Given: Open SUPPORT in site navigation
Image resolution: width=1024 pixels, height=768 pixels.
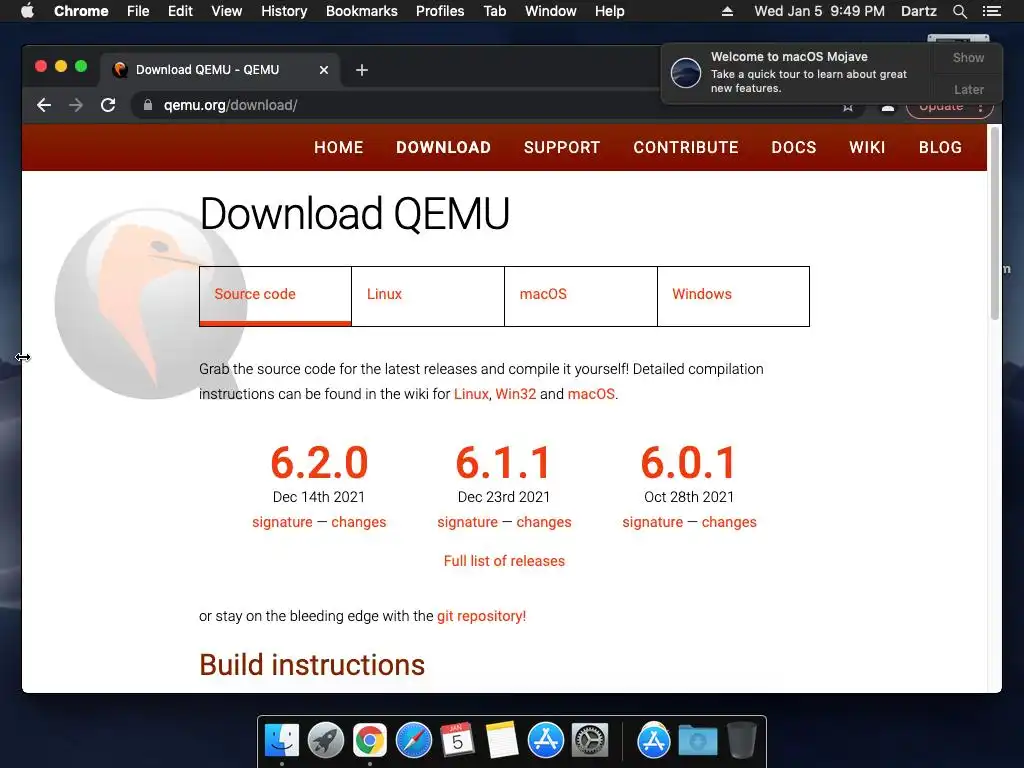Looking at the screenshot, I should 562,148.
